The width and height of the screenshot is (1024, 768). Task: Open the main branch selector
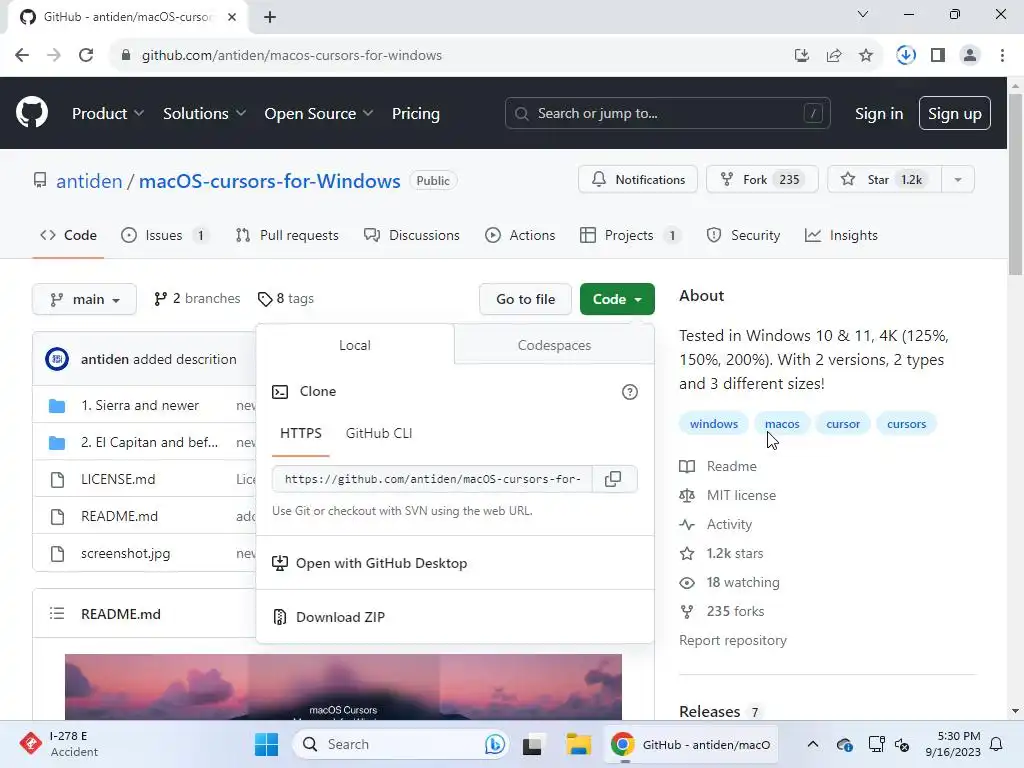[84, 299]
